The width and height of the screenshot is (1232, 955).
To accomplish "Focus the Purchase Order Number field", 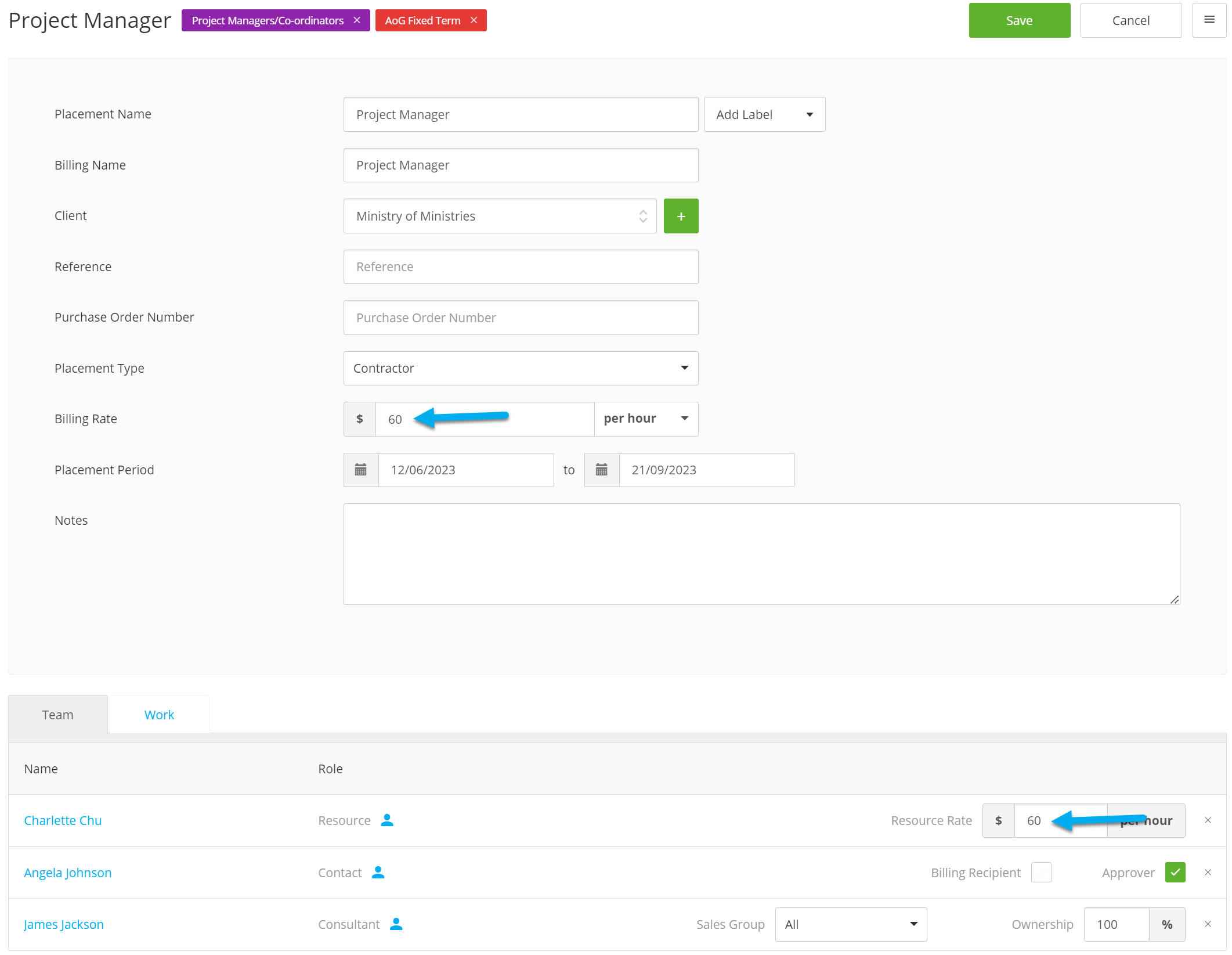I will click(x=521, y=318).
